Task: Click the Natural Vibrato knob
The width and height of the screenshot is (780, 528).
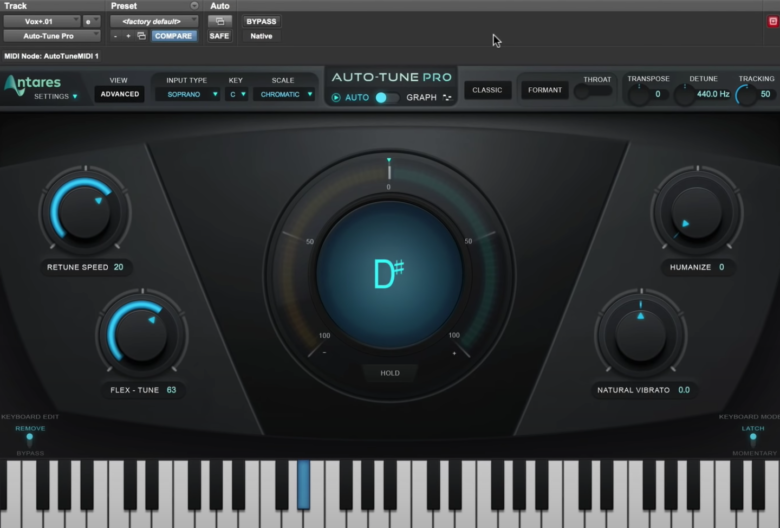Action: [x=641, y=334]
